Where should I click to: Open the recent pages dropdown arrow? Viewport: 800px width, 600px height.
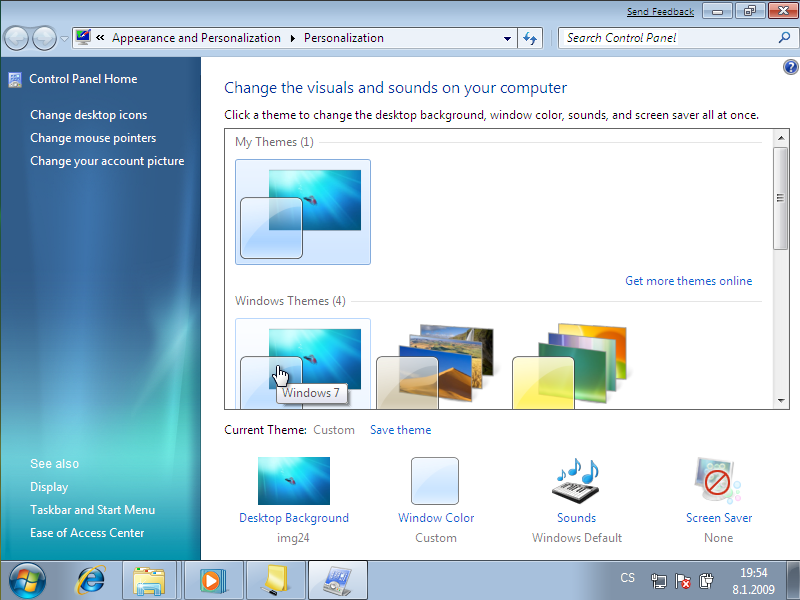click(64, 39)
